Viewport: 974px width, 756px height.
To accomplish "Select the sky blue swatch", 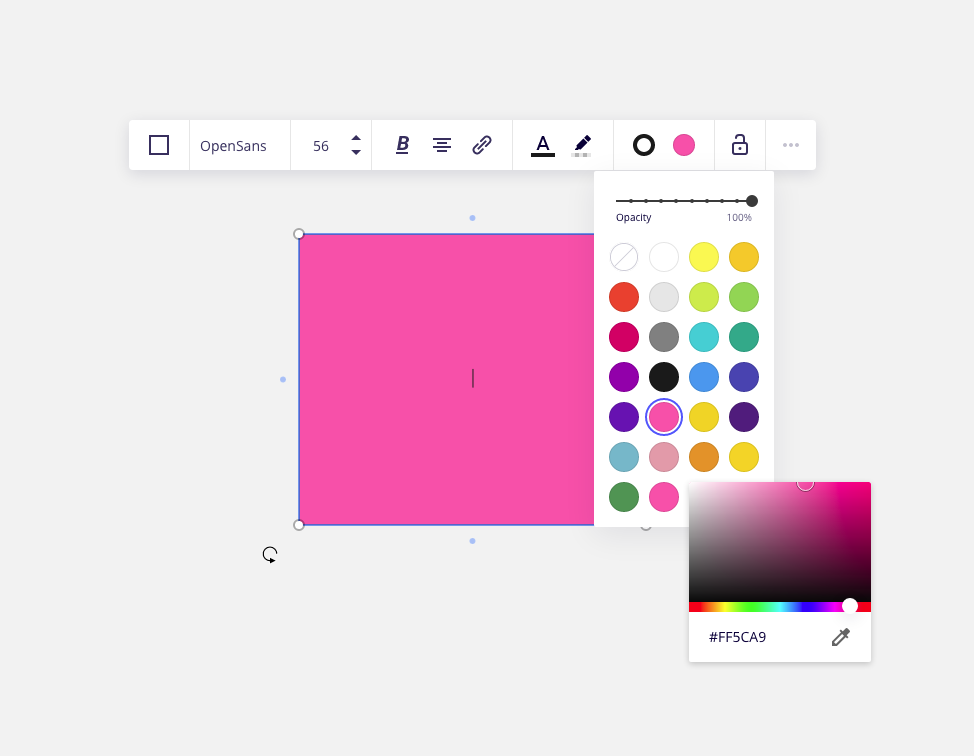I will [x=704, y=377].
